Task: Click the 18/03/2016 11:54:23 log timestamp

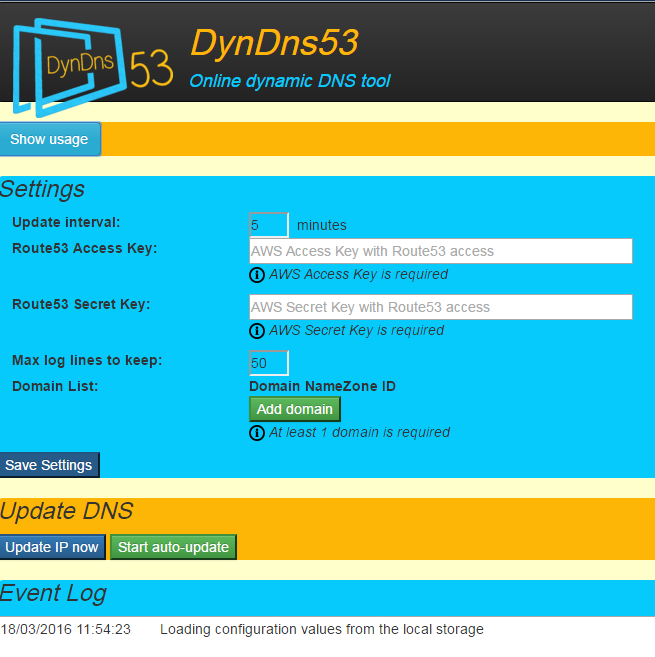Action: 66,629
